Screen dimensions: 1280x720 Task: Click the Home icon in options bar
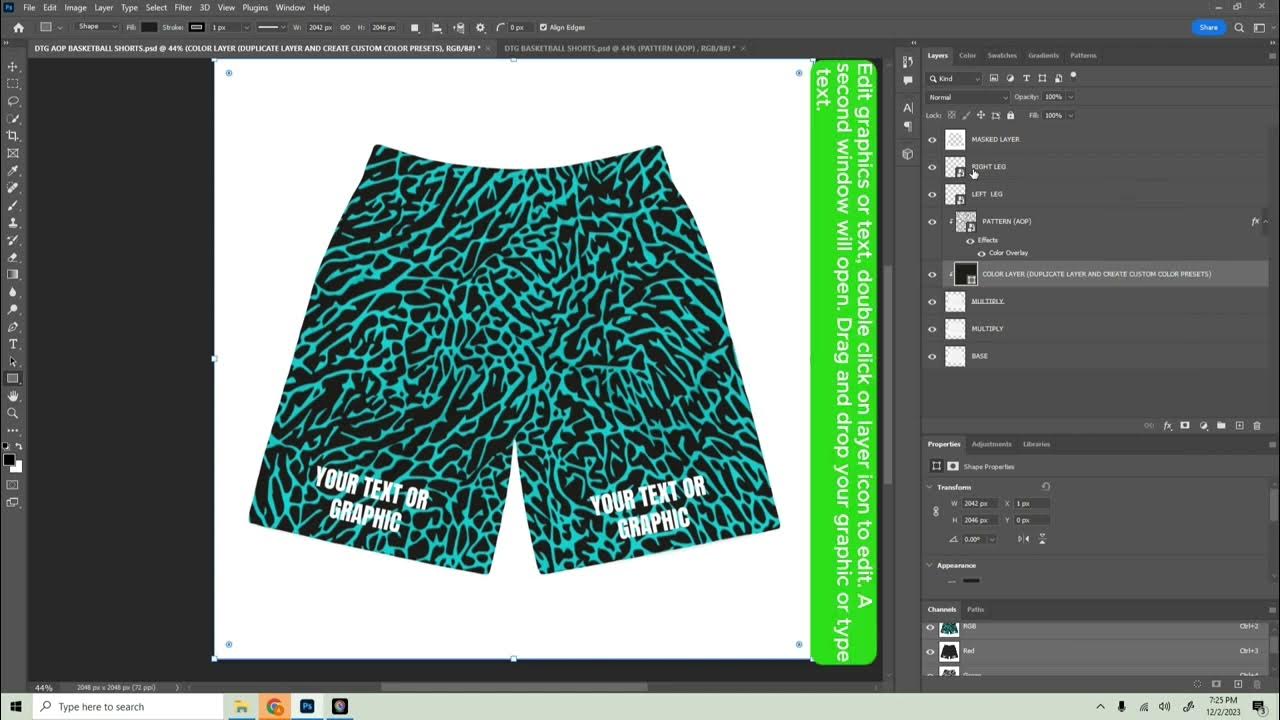pyautogui.click(x=18, y=27)
